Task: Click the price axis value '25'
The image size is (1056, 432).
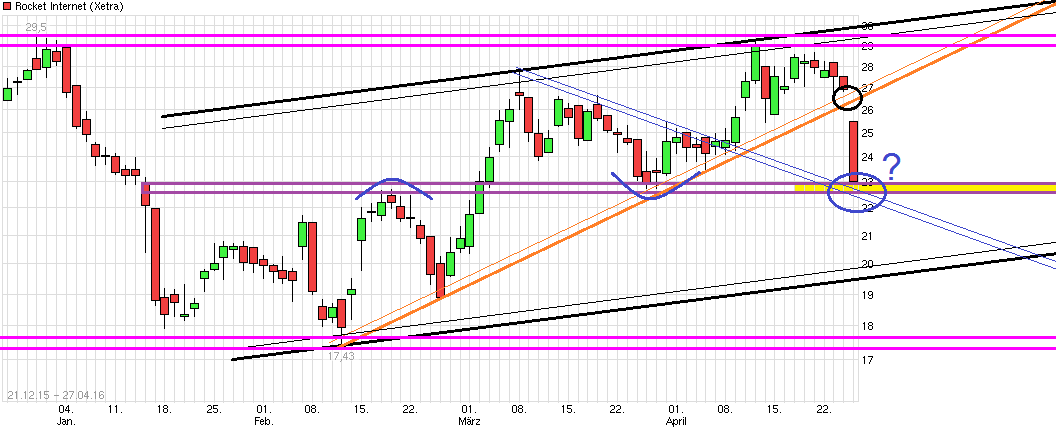Action: click(x=867, y=133)
